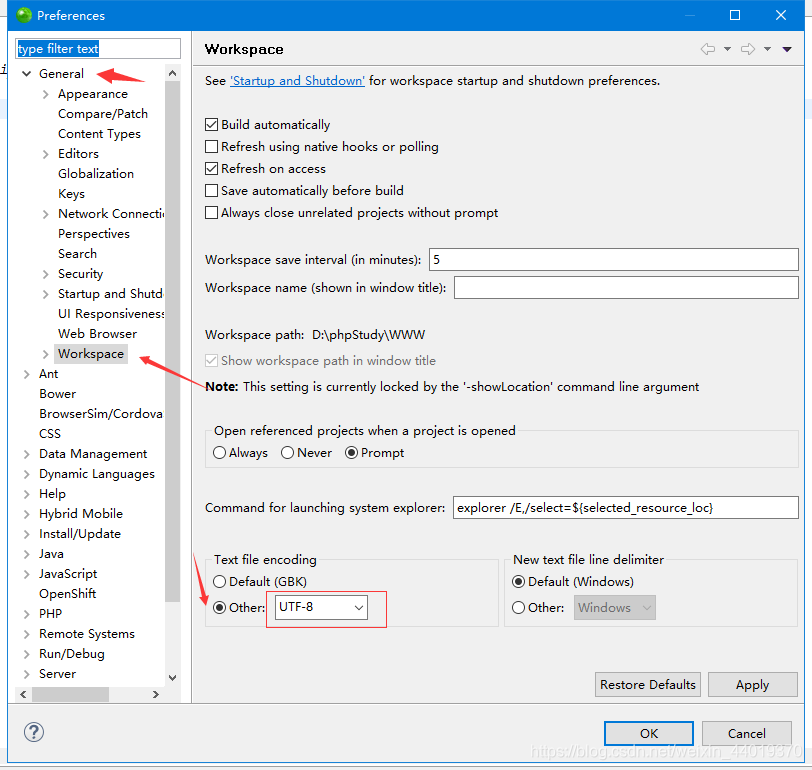The height and width of the screenshot is (770, 812).
Task: Select OpenShift preference page
Action: tap(67, 594)
